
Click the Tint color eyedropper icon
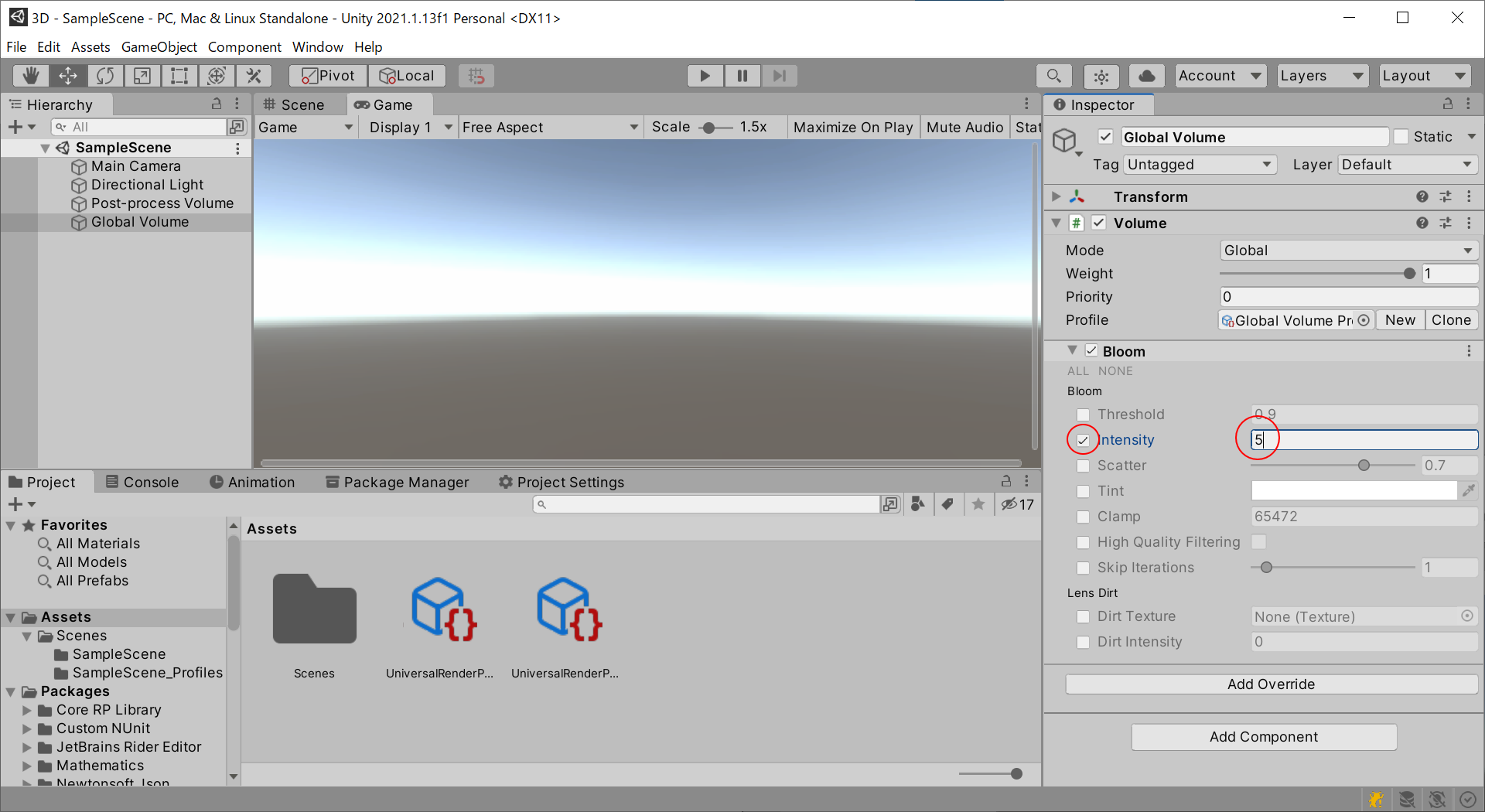tap(1468, 490)
